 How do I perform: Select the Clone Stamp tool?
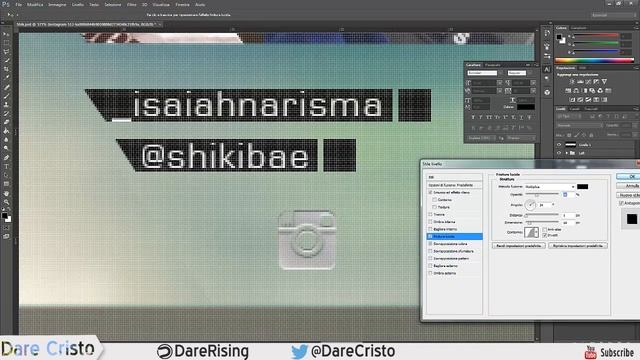[x=6, y=104]
